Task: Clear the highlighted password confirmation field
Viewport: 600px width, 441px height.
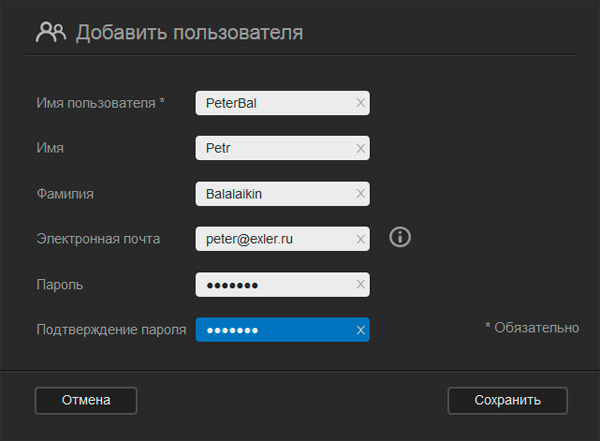Action: tap(360, 330)
